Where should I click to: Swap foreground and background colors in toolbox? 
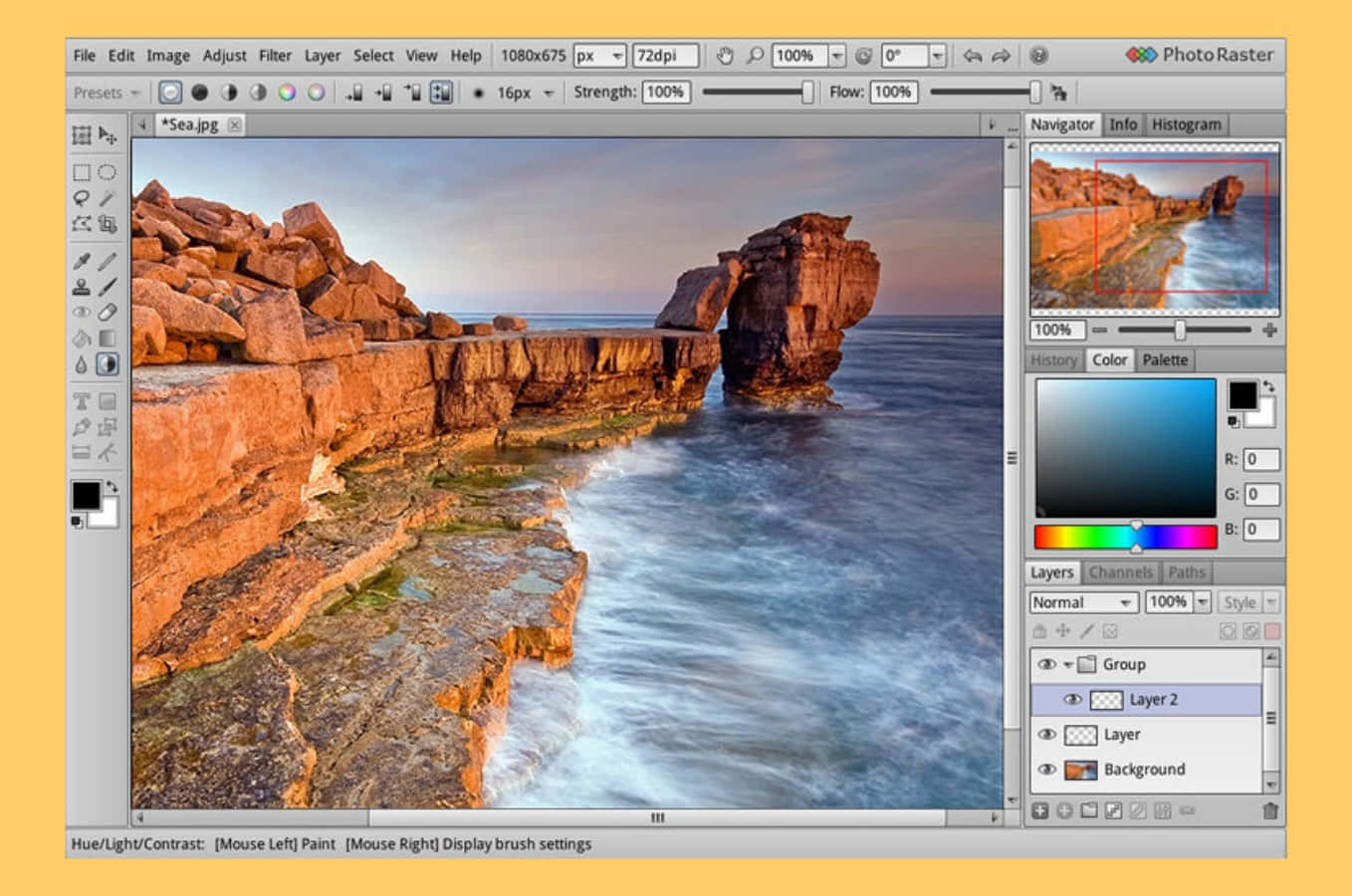113,487
